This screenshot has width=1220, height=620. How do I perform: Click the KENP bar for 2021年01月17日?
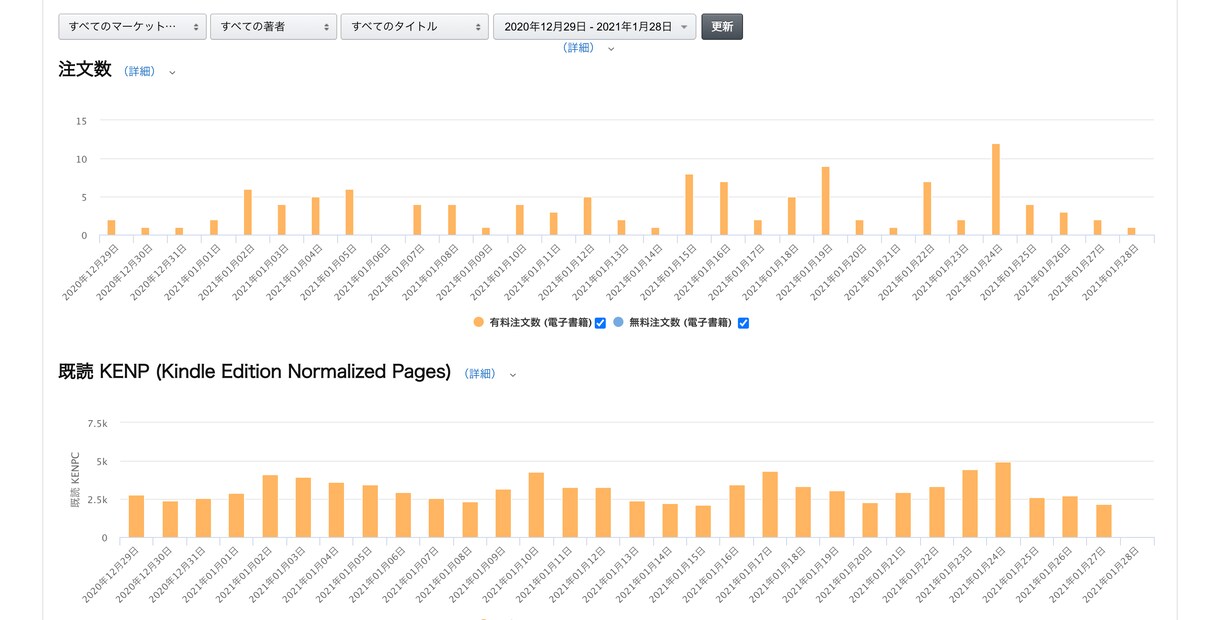click(x=770, y=505)
